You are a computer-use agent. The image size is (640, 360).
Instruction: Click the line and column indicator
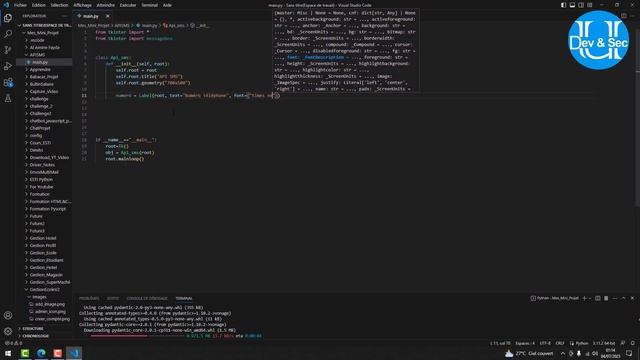point(500,343)
